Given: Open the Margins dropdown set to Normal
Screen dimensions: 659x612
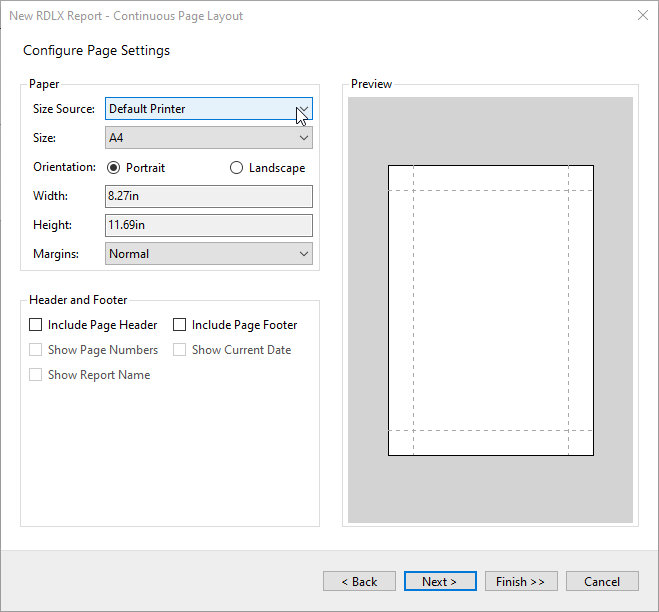Looking at the screenshot, I should click(x=208, y=254).
